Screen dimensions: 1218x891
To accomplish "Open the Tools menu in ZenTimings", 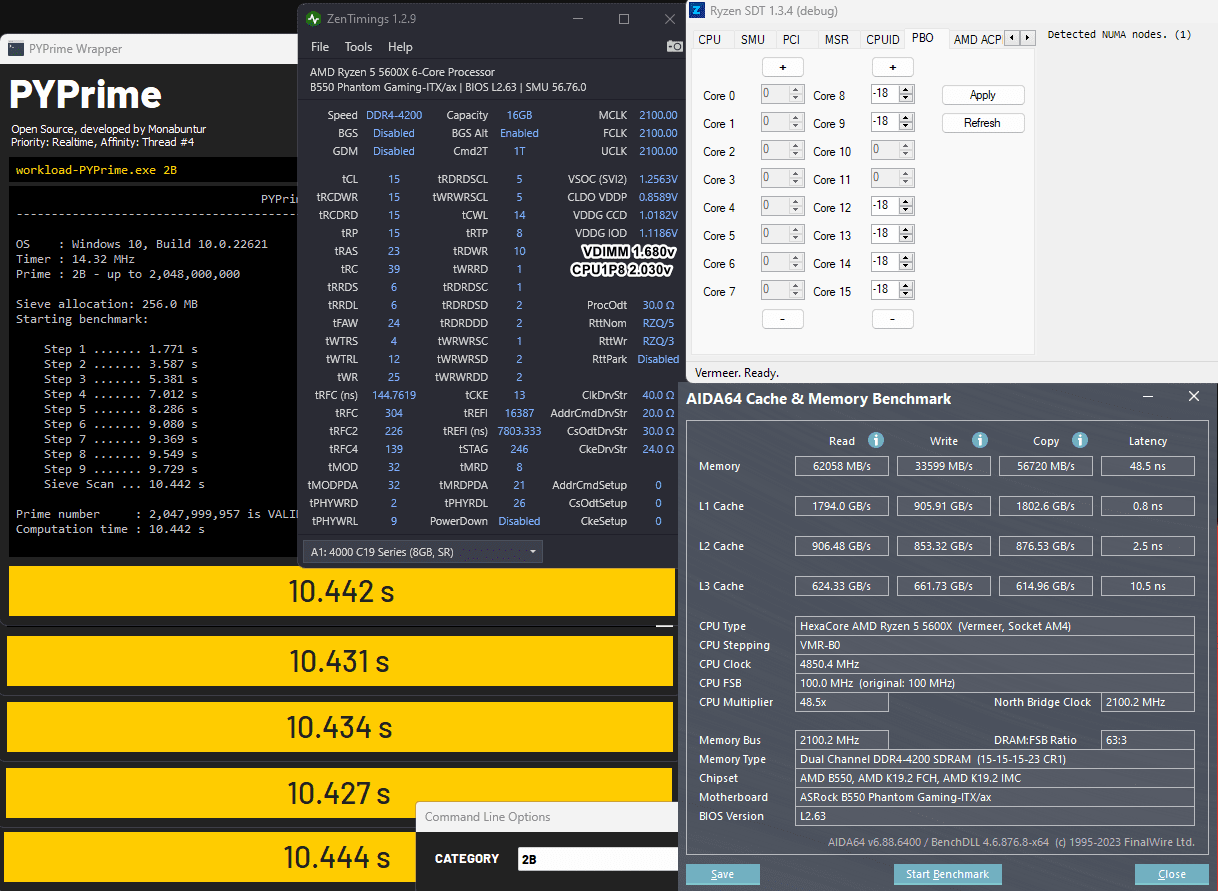I will 358,47.
